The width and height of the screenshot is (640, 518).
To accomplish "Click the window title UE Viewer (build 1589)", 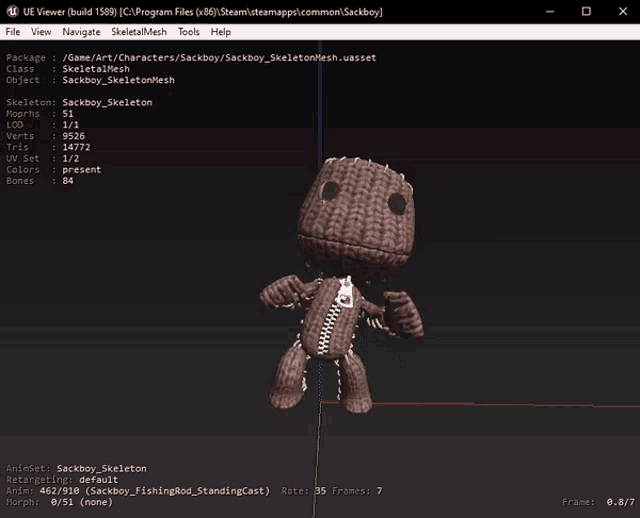I will (70, 12).
